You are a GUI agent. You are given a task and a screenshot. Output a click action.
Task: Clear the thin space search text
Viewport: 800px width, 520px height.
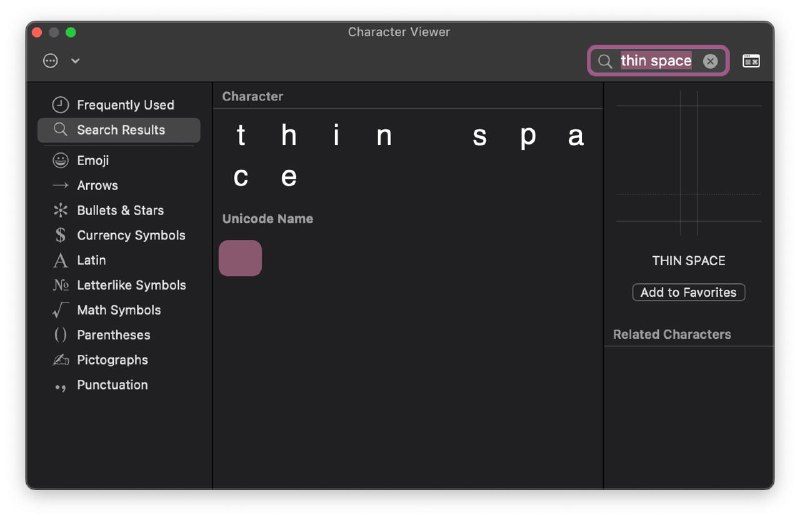pyautogui.click(x=710, y=61)
